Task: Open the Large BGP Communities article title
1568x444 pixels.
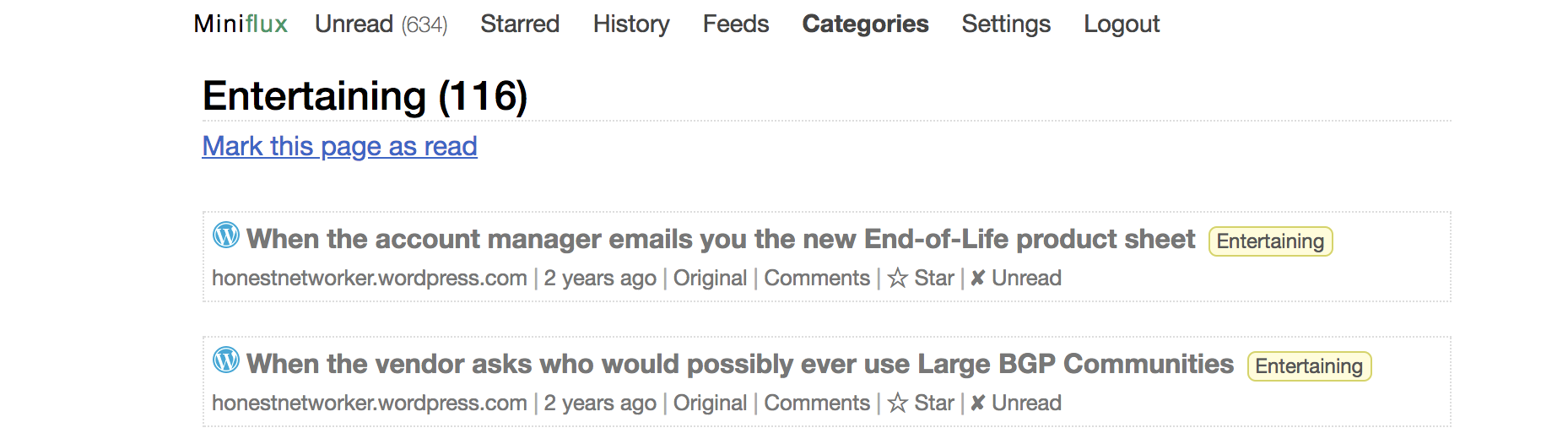Action: [x=740, y=365]
